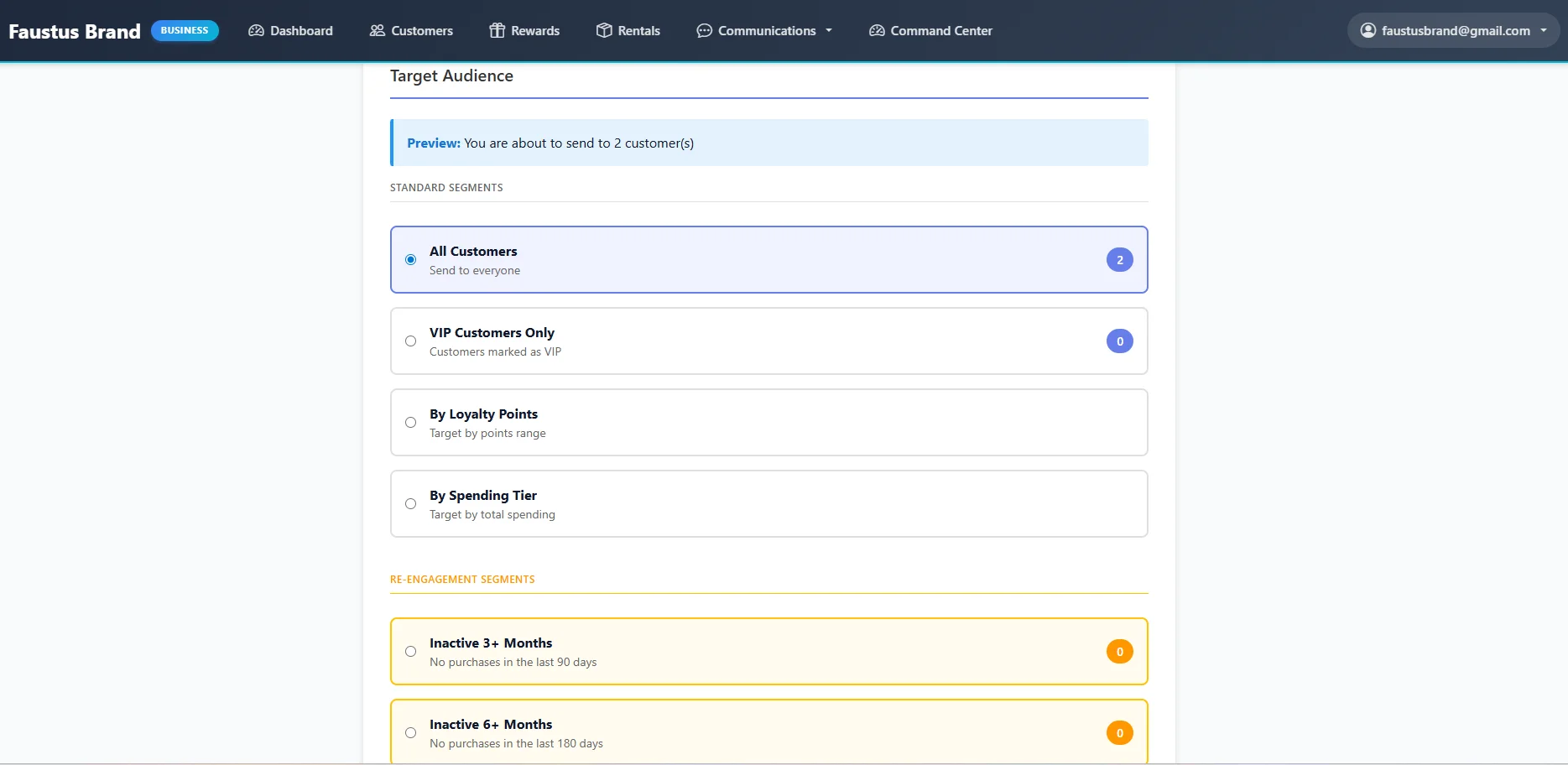The width and height of the screenshot is (1568, 765).
Task: Expand the Communications dropdown arrow
Action: coord(829,31)
